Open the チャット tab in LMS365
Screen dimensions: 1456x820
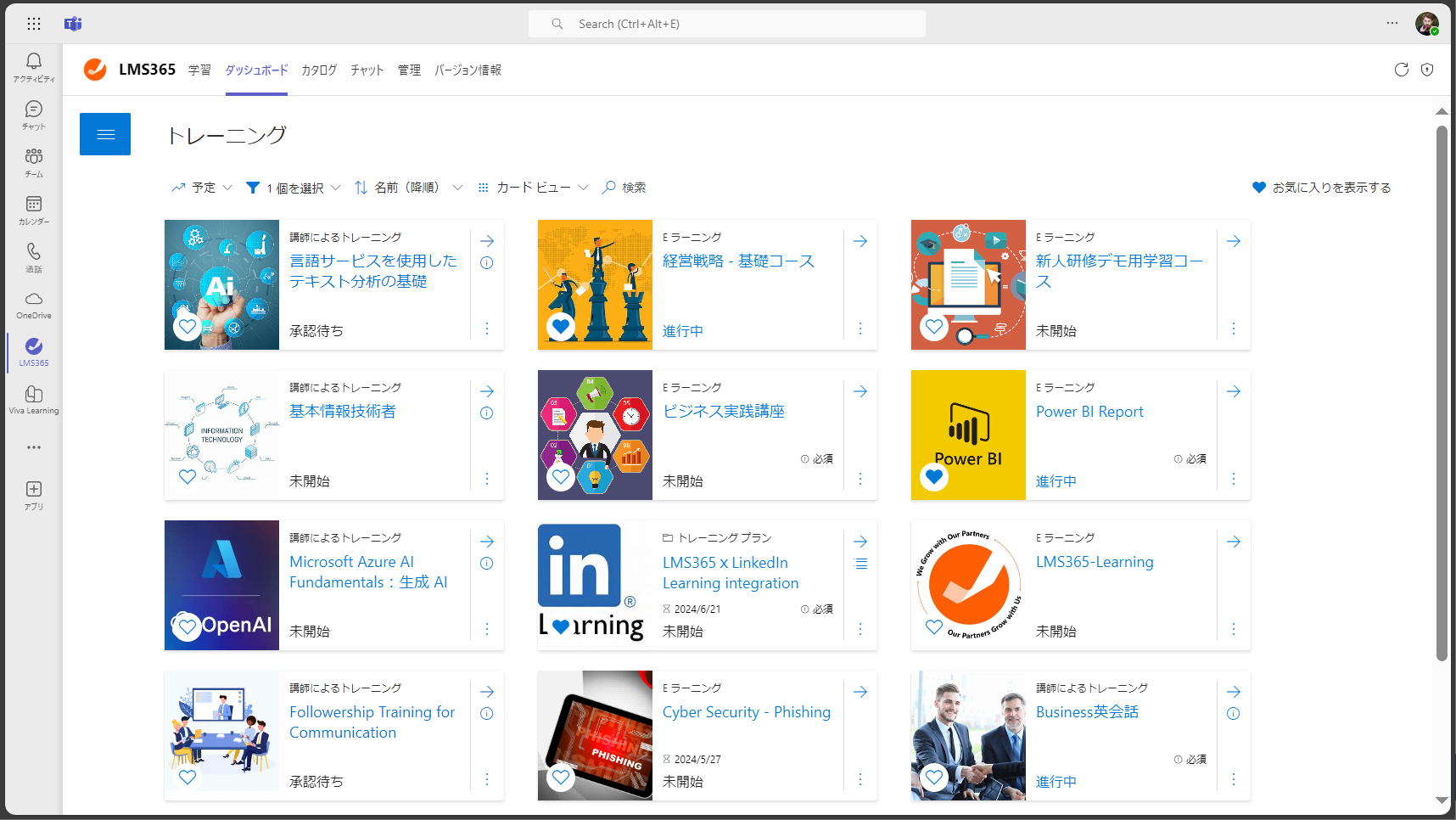pos(367,70)
